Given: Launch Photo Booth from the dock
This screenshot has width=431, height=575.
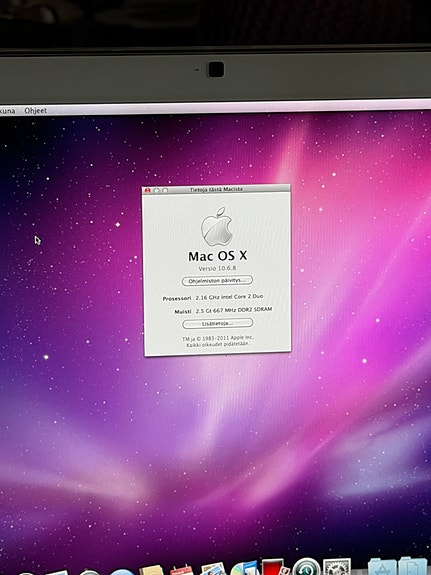Looking at the screenshot, I should point(274,567).
